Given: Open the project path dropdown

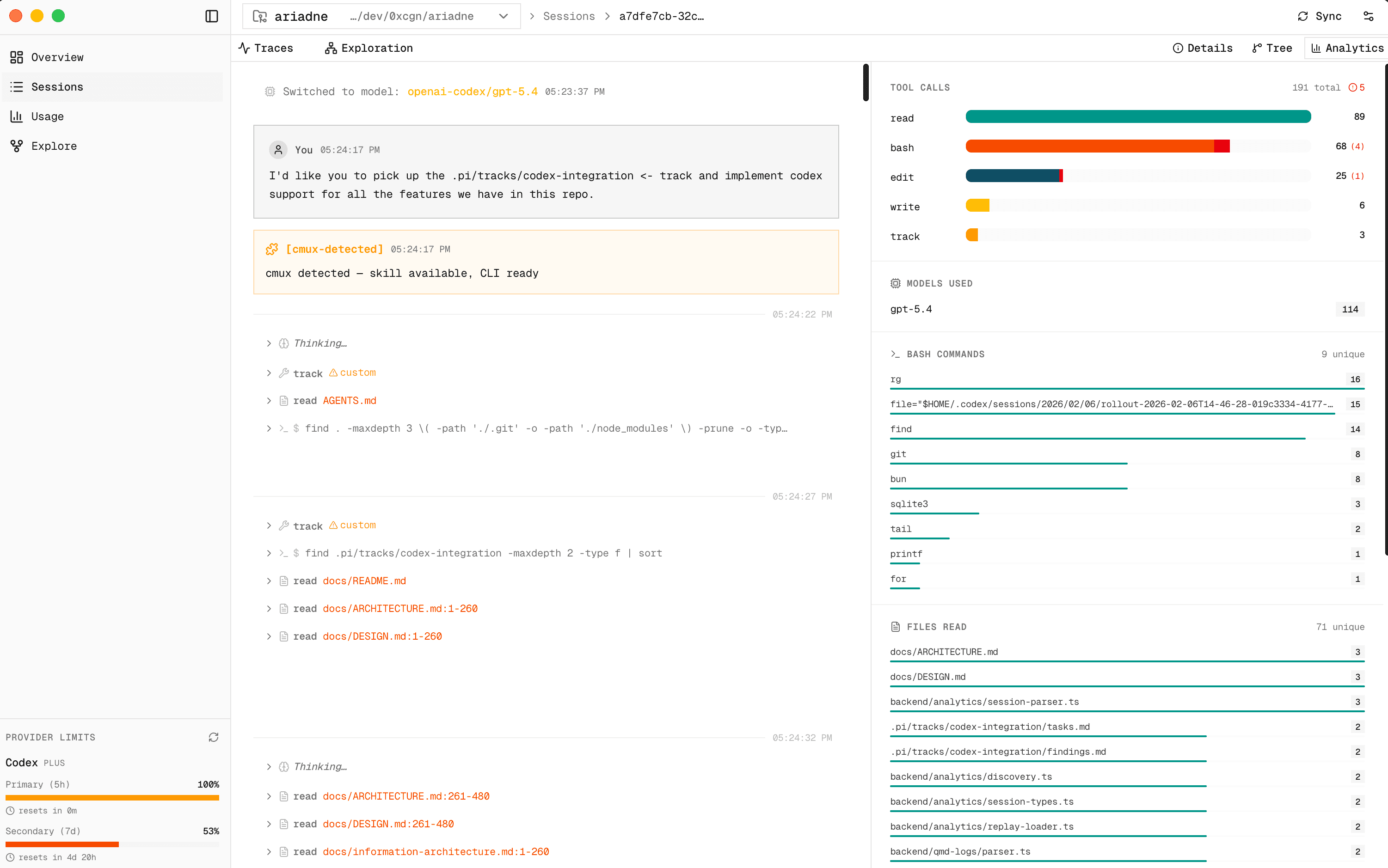Looking at the screenshot, I should [x=504, y=16].
